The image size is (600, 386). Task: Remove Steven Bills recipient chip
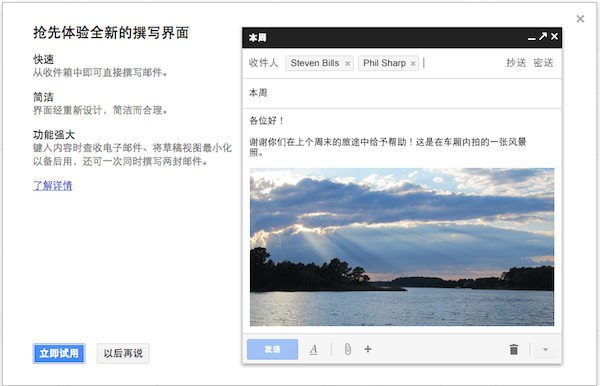[x=347, y=64]
